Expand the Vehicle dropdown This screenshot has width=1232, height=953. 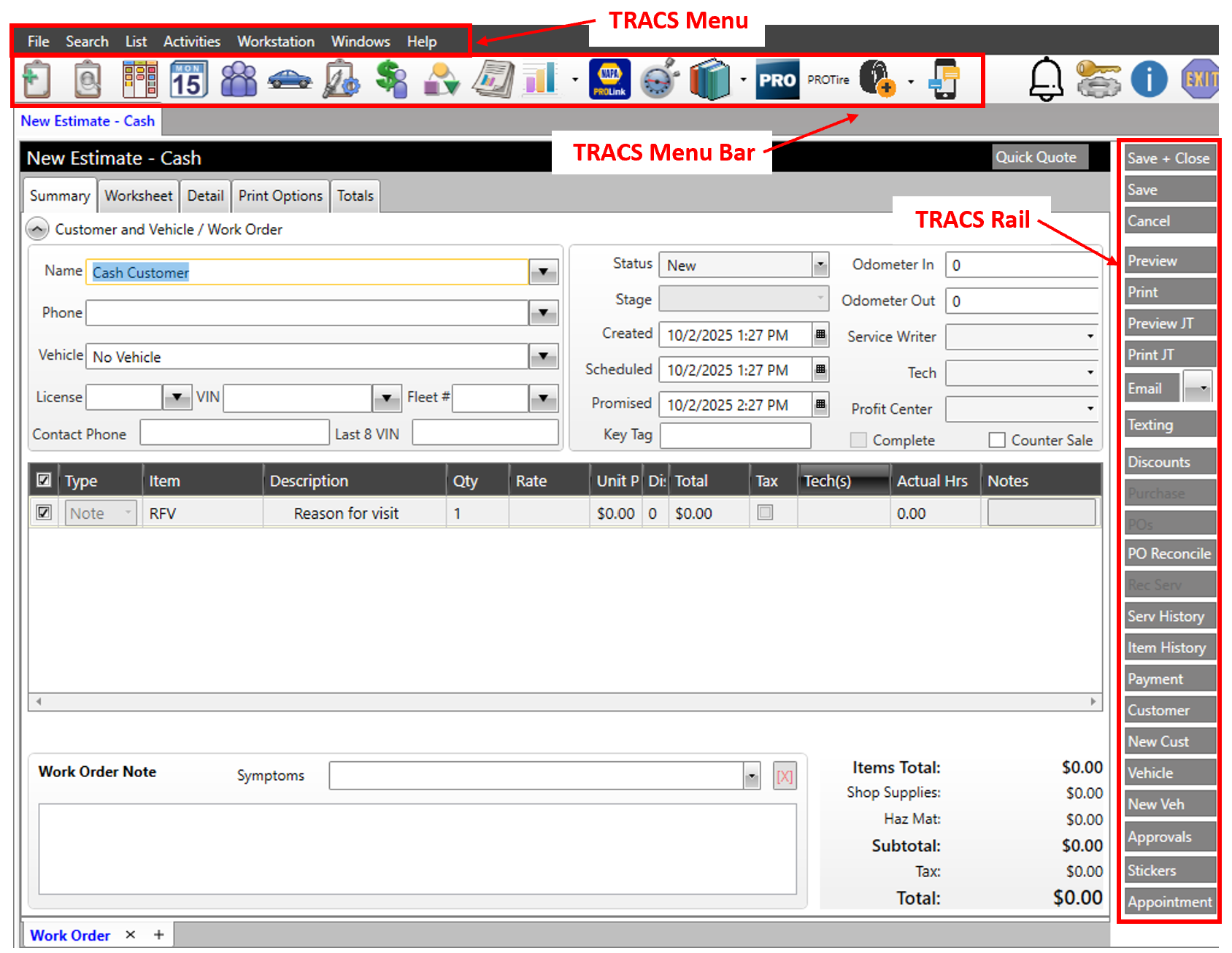coord(543,357)
